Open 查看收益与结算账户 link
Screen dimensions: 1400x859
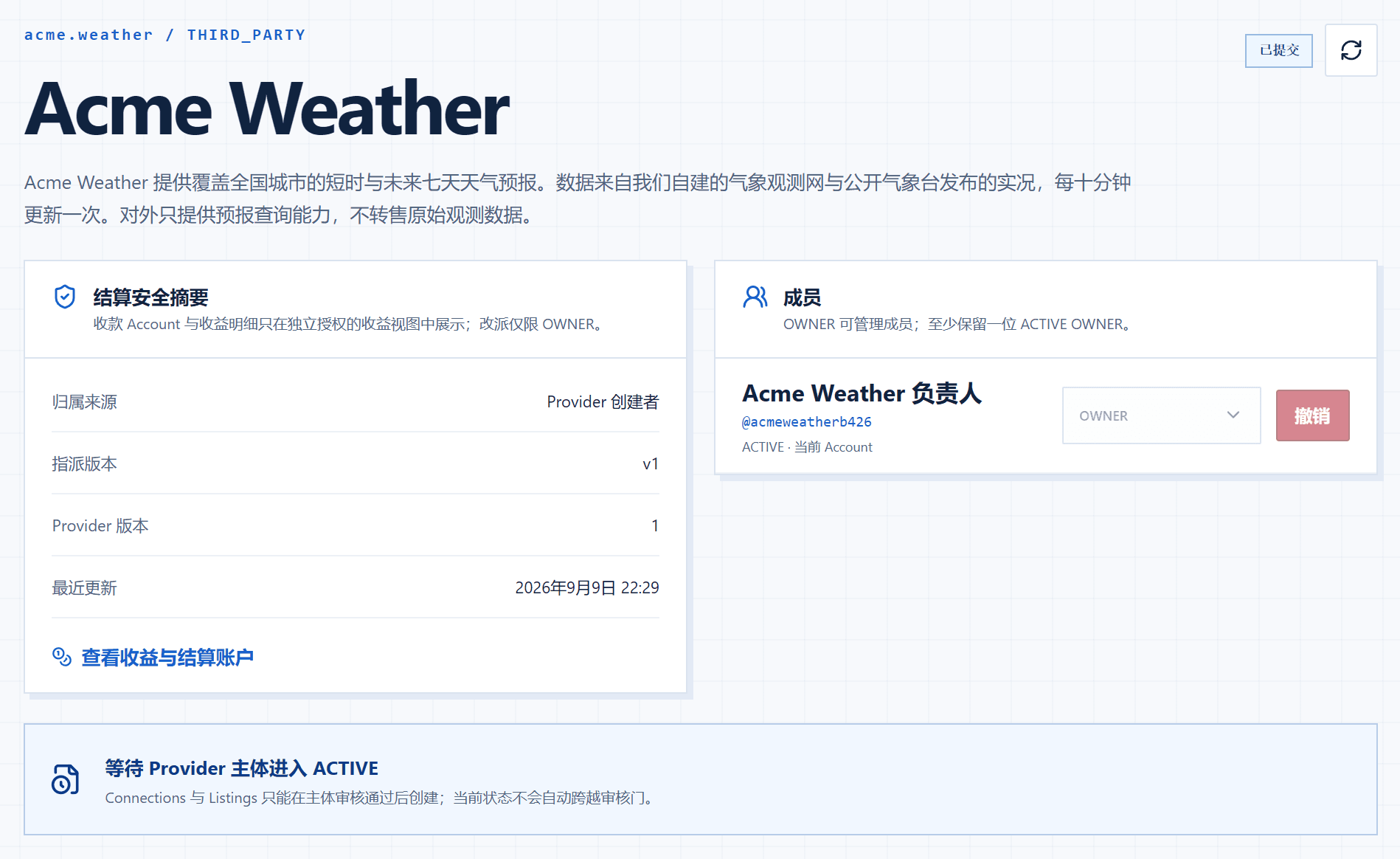(x=167, y=657)
